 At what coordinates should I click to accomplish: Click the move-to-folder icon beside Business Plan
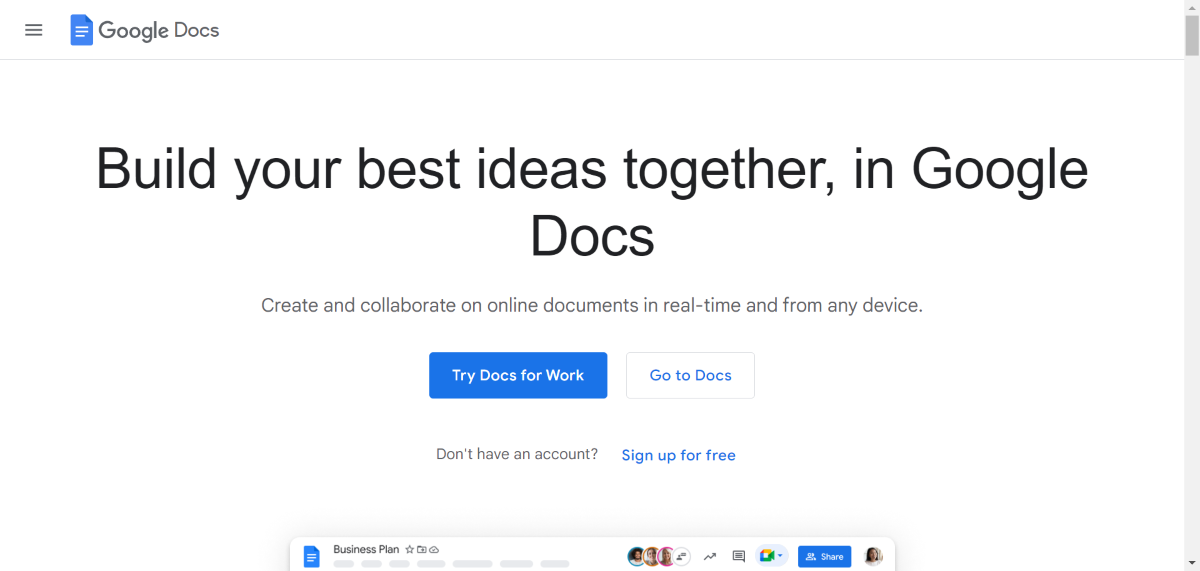[422, 549]
